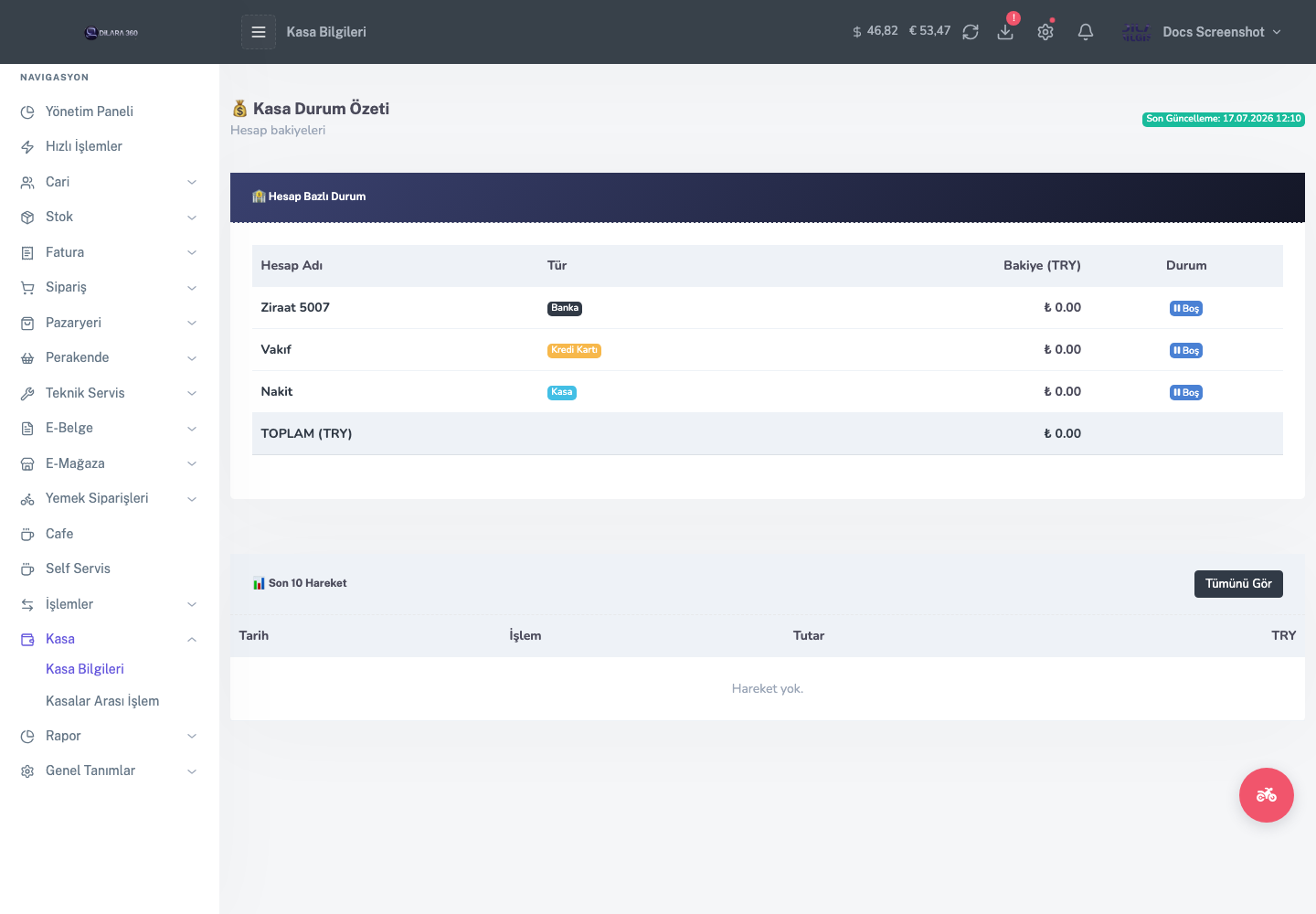Select Kasalar Arası İşlem submenu item
Screen dimensions: 1316x914
102,701
